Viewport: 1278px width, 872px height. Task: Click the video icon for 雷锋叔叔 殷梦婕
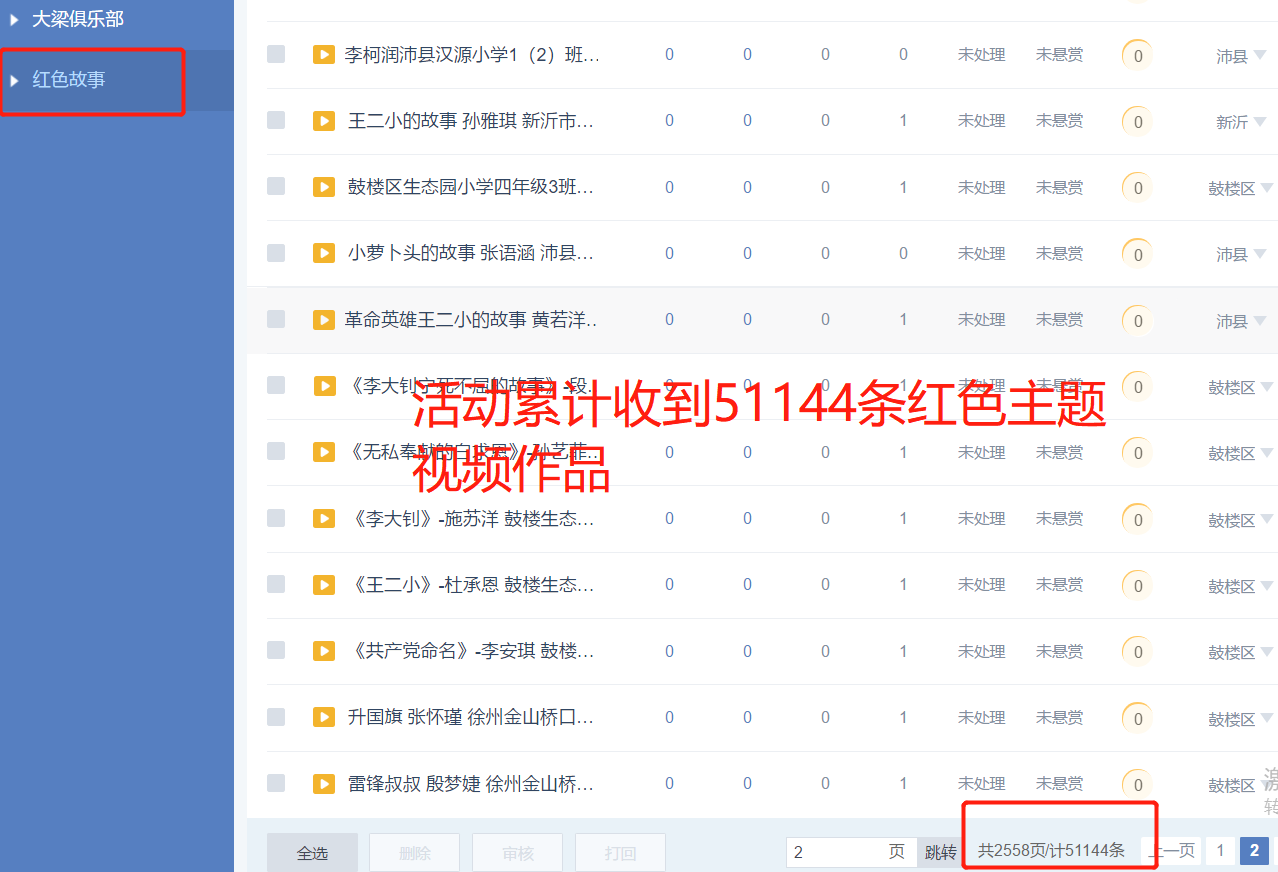point(323,783)
